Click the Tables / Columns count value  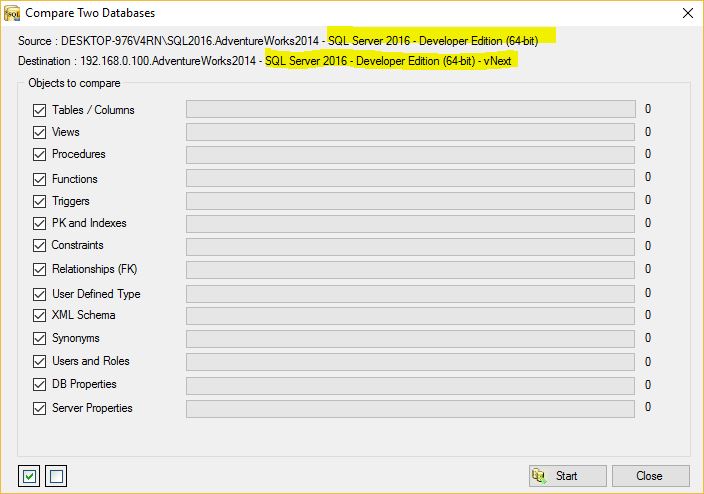point(648,109)
